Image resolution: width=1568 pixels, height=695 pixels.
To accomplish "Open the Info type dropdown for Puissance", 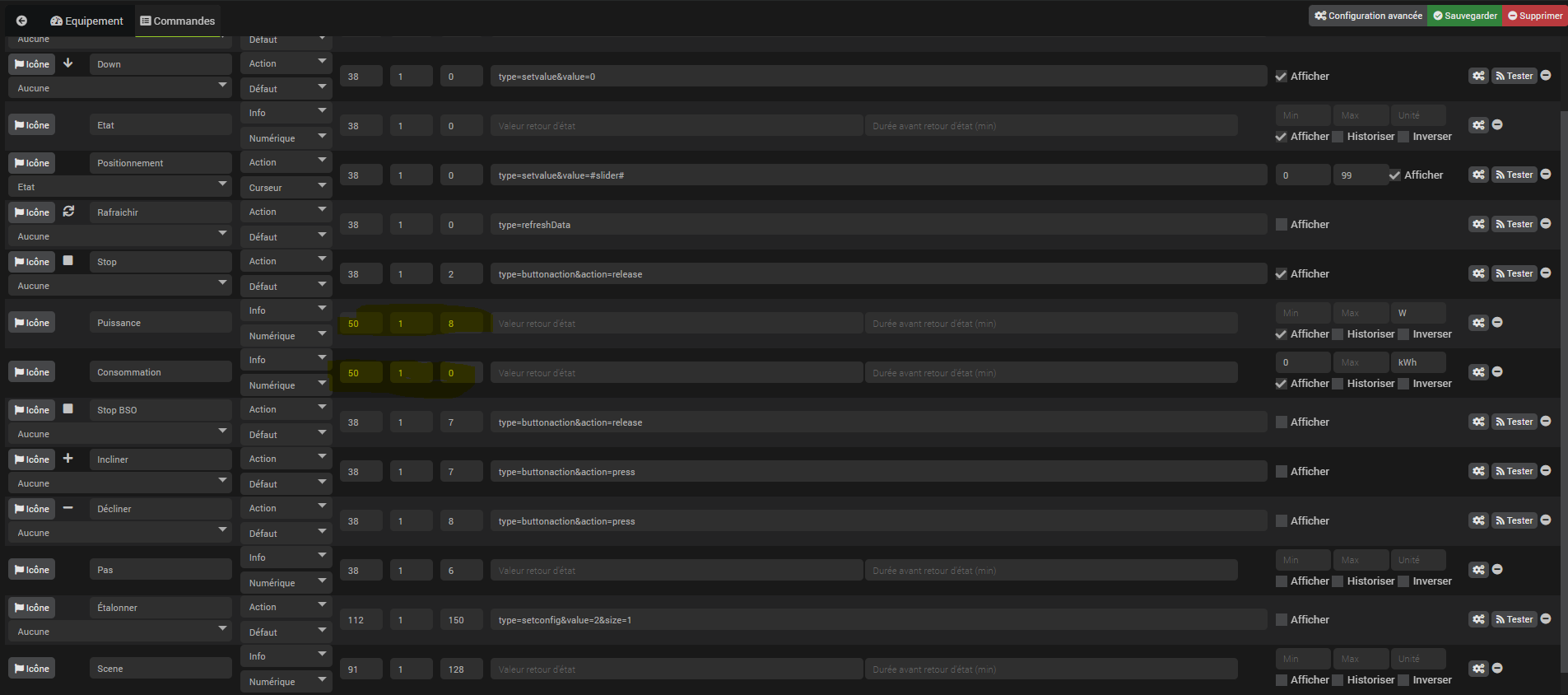I will click(x=286, y=310).
